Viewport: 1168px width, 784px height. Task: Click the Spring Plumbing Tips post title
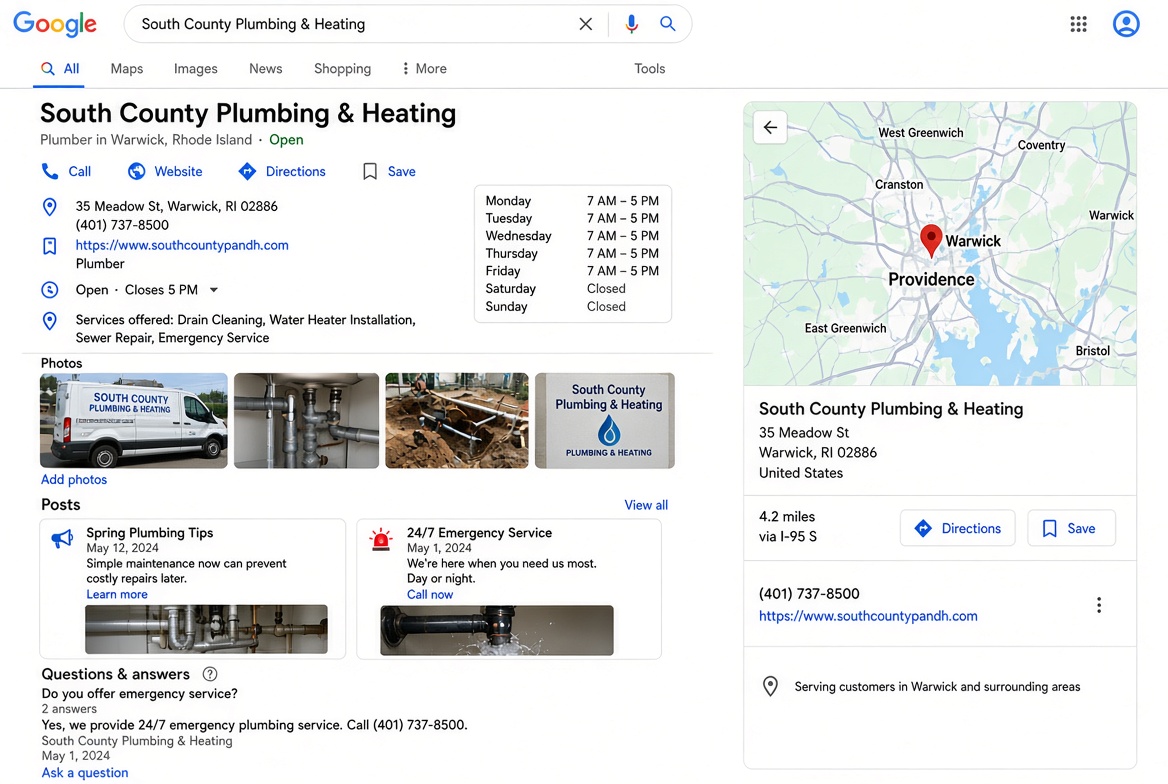tap(150, 533)
